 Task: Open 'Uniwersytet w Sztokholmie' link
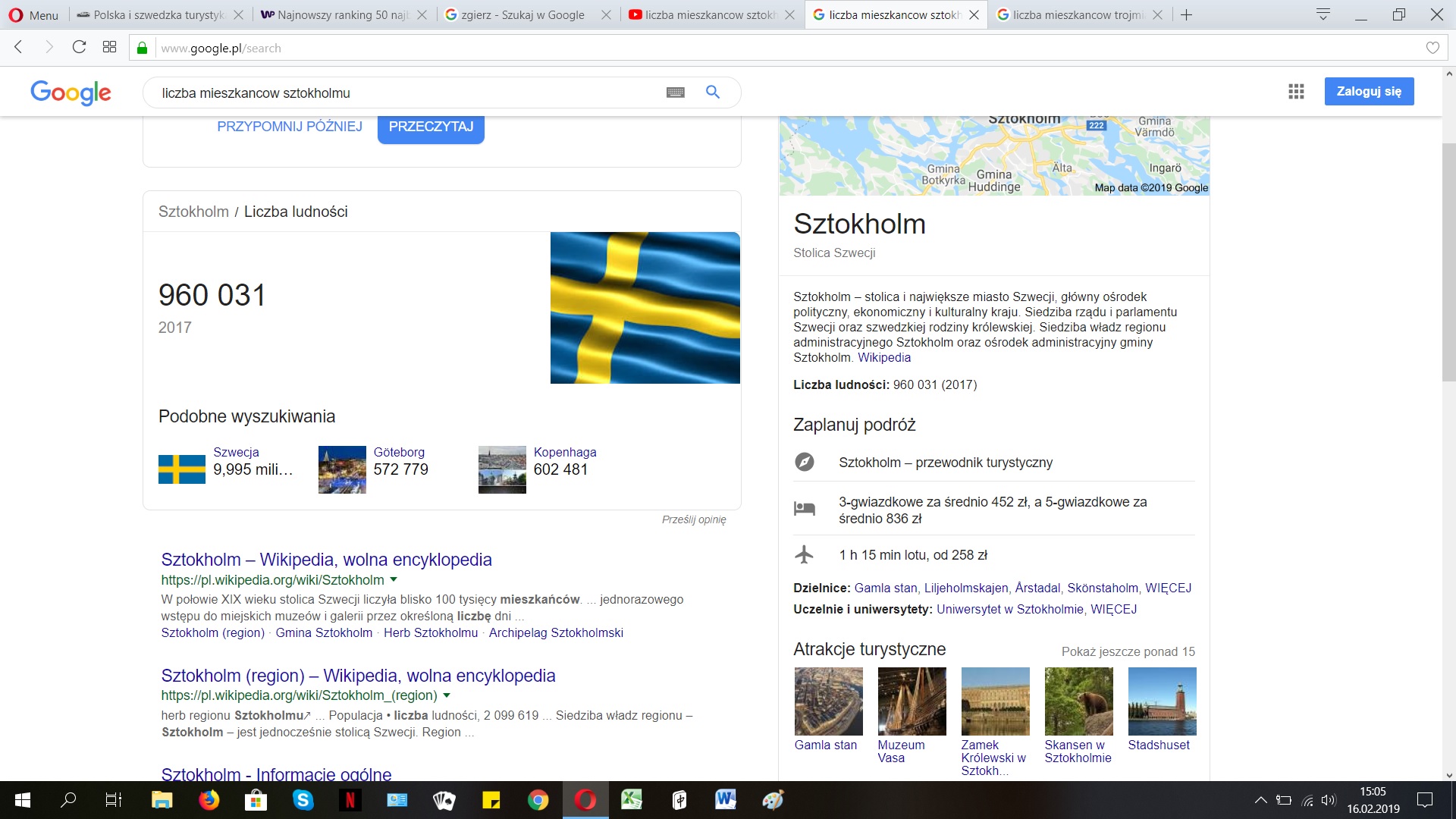[1010, 610]
